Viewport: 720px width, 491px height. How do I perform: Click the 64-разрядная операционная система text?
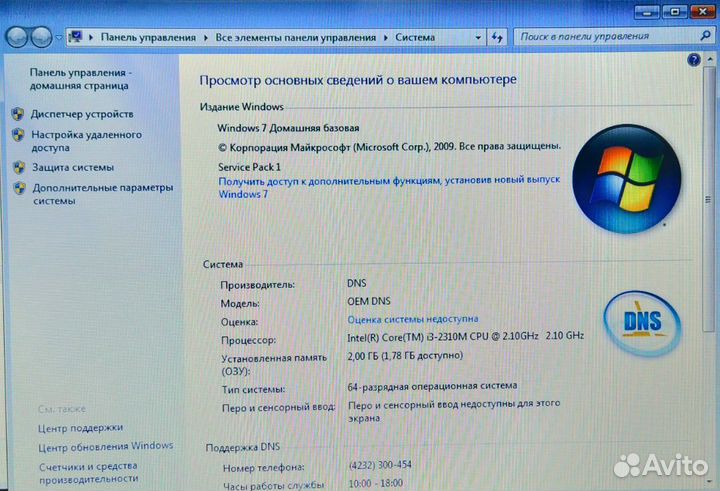click(x=432, y=387)
